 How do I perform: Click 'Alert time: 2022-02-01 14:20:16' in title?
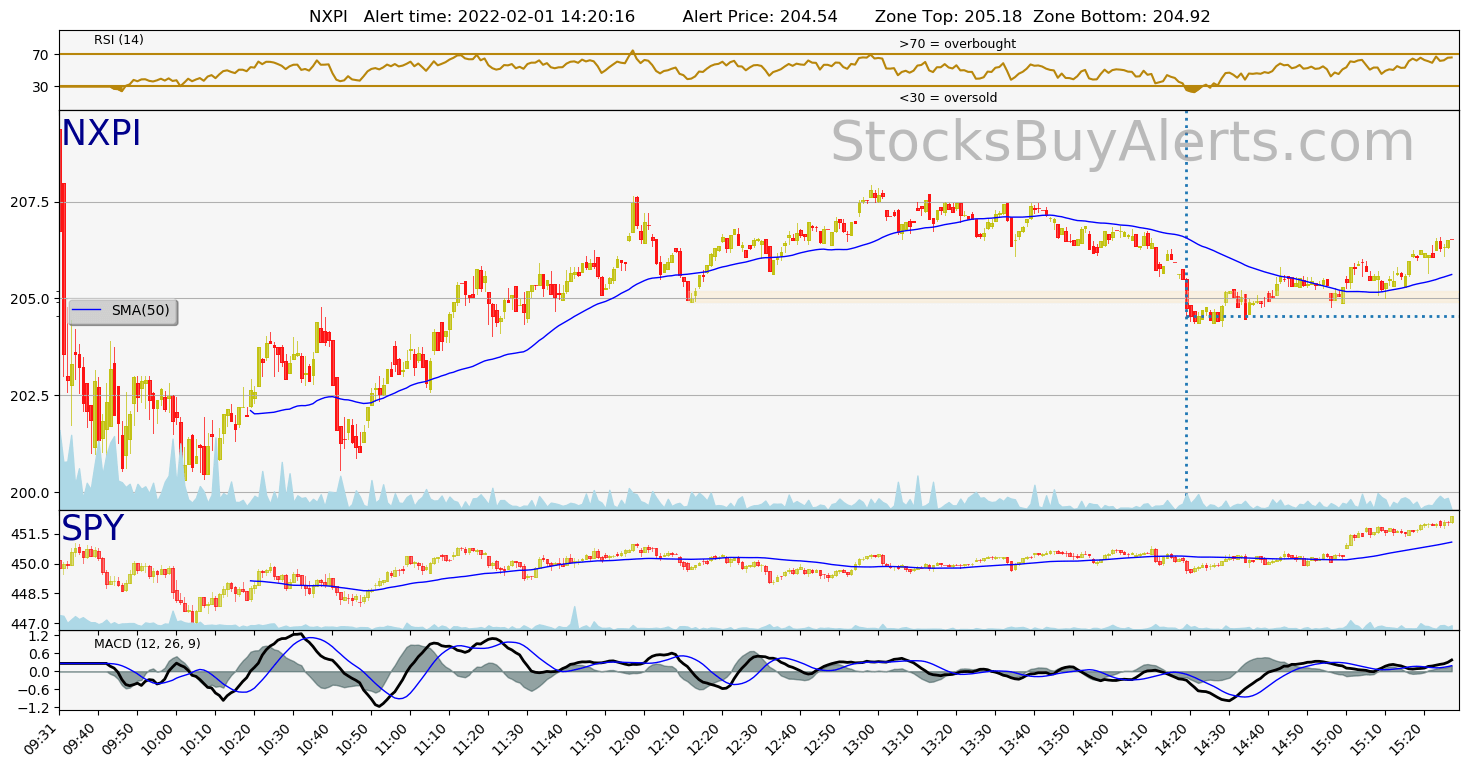click(499, 16)
